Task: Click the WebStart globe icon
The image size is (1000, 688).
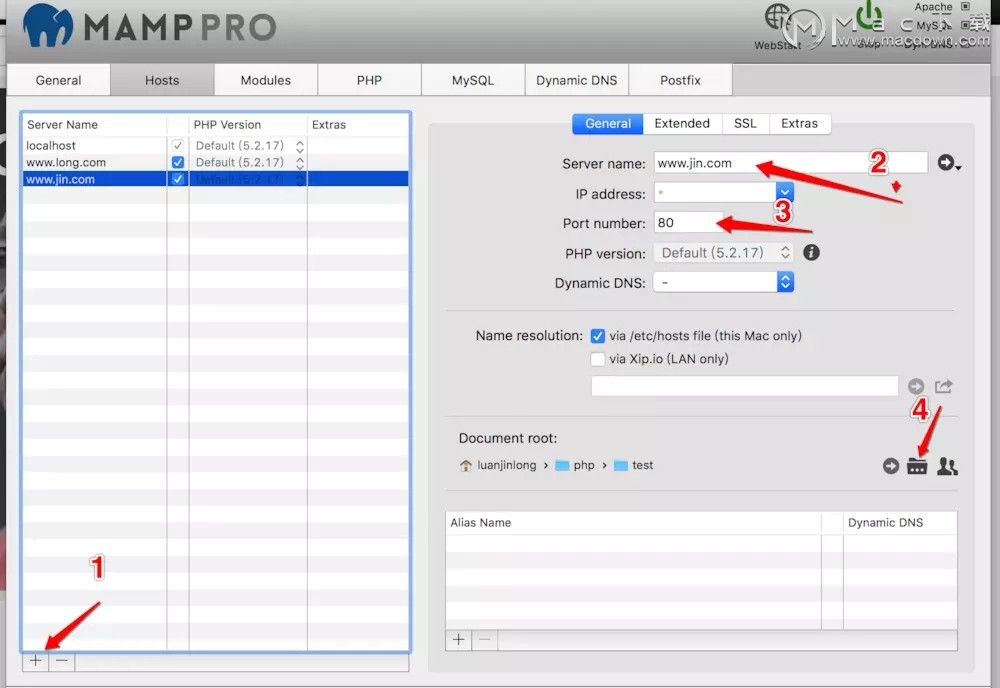Action: 777,17
